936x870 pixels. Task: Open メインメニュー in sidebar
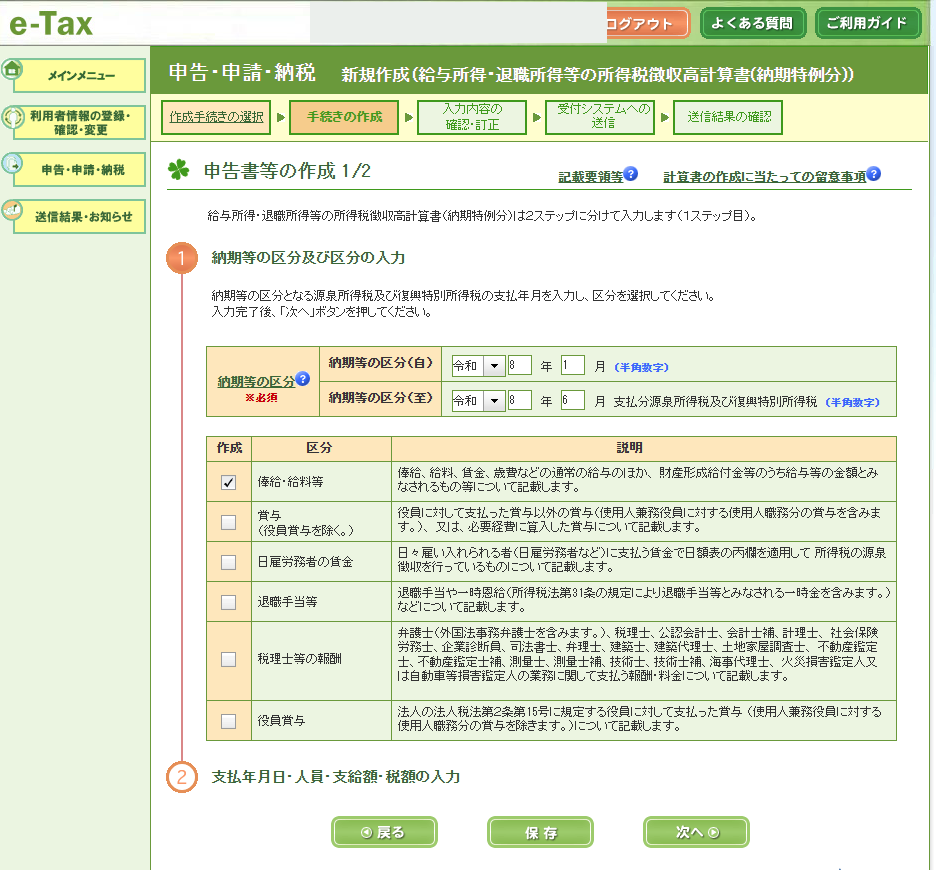click(x=79, y=76)
